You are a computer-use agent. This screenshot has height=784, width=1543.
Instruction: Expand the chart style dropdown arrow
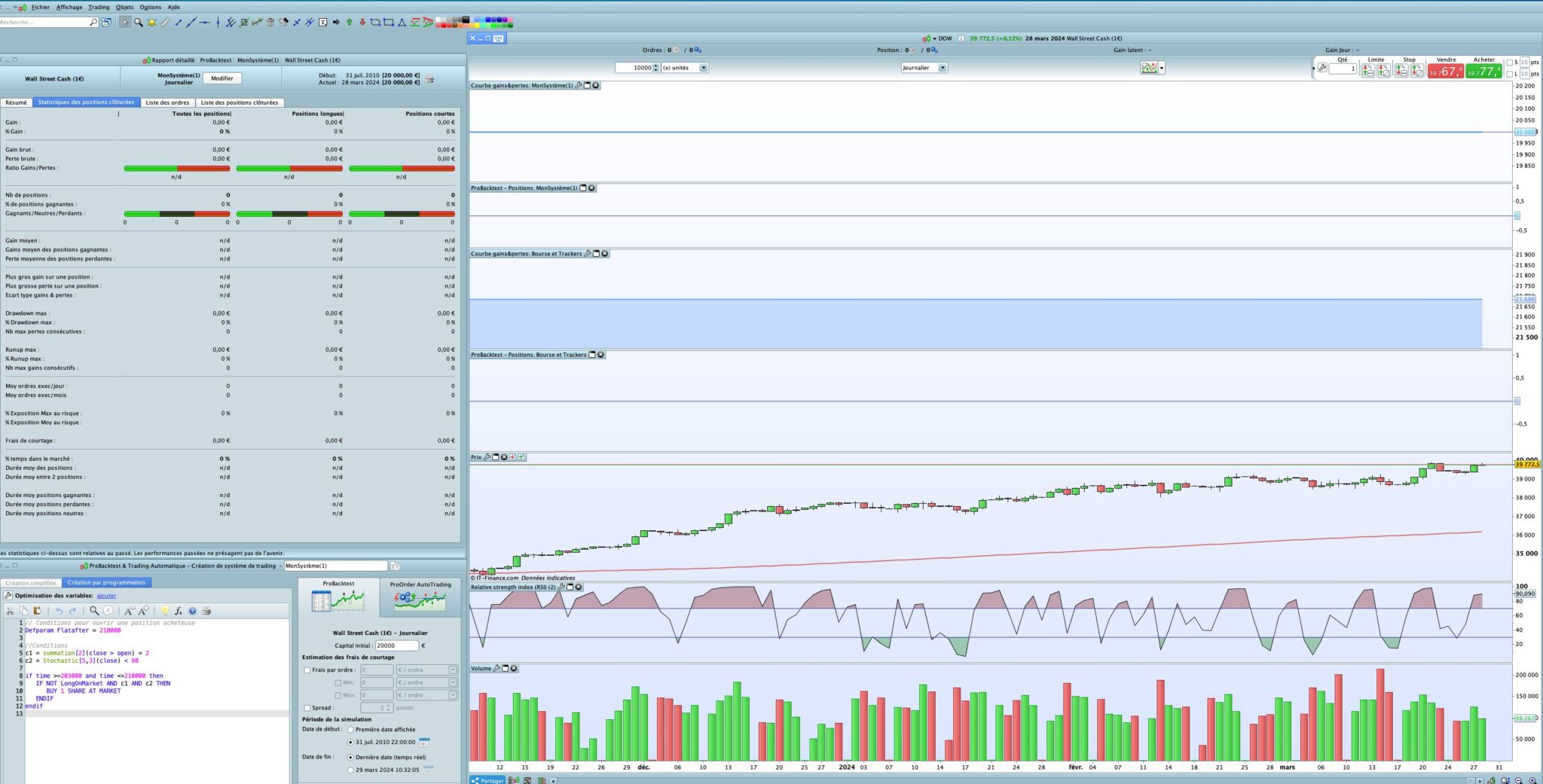pos(1162,69)
